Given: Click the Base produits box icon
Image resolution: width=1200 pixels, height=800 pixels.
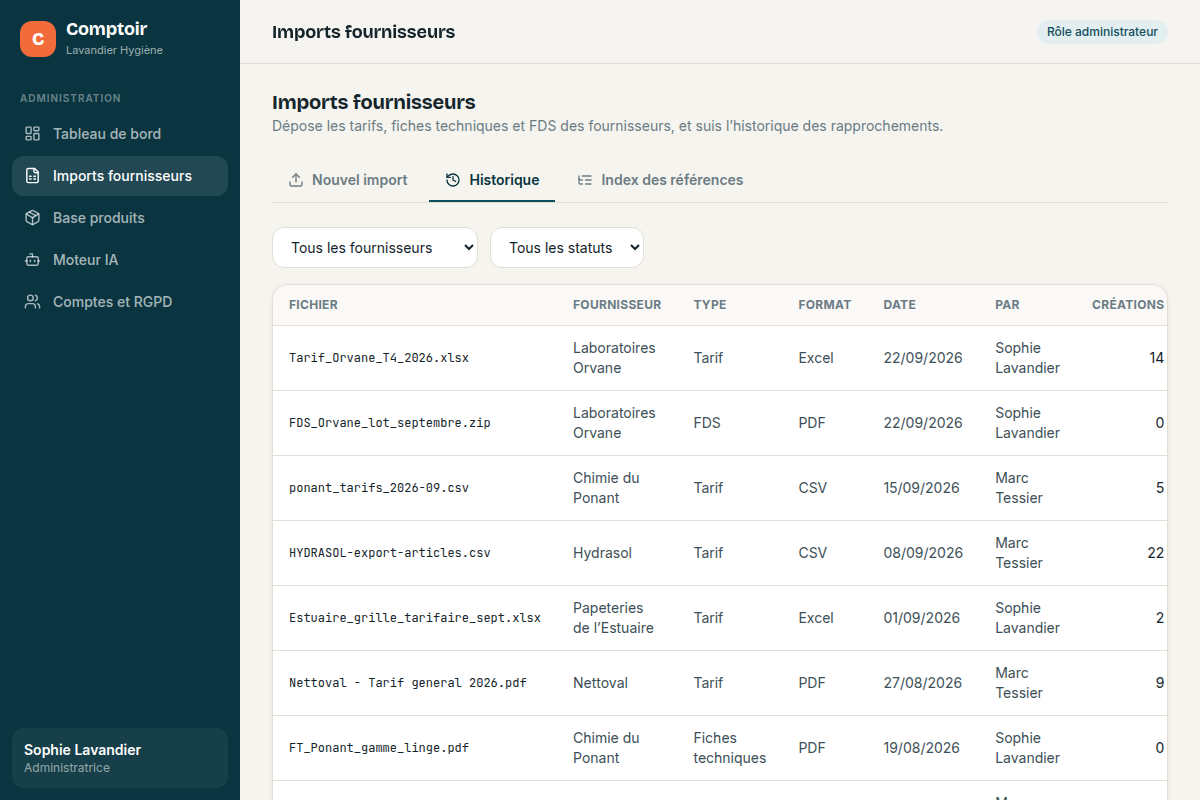Looking at the screenshot, I should pos(33,218).
